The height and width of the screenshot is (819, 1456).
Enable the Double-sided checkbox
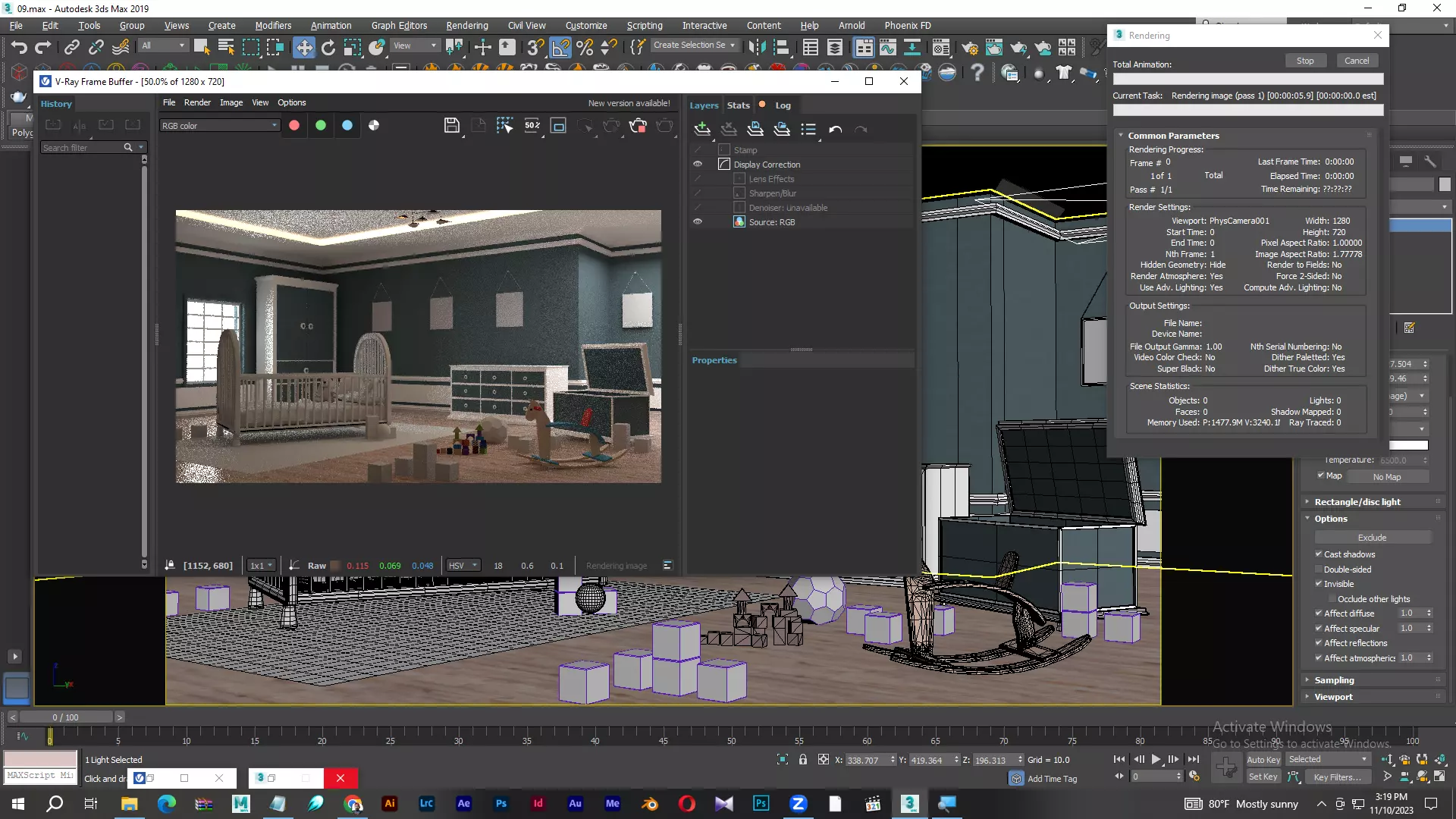tap(1319, 570)
